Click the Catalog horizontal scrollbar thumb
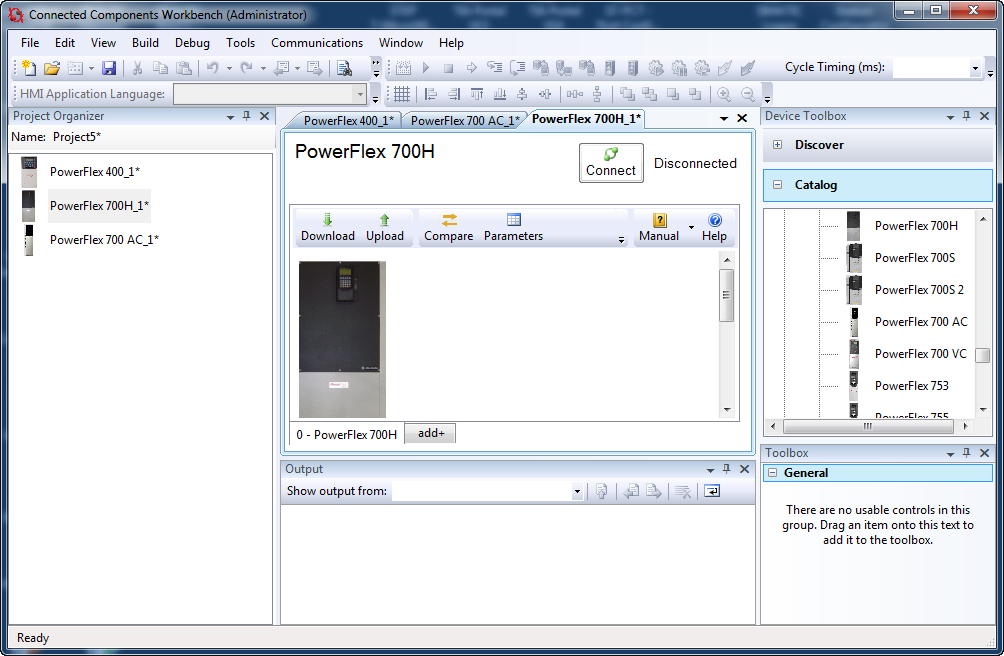This screenshot has height=656, width=1004. 868,426
